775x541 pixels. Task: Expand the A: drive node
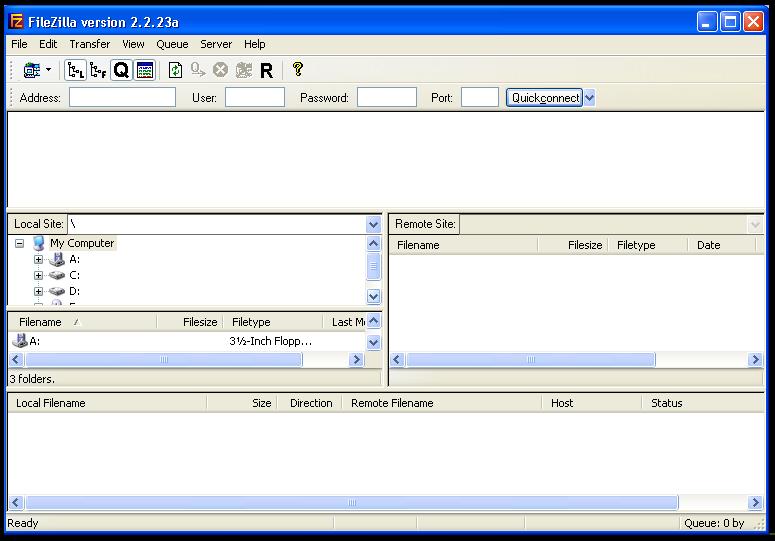[x=38, y=259]
